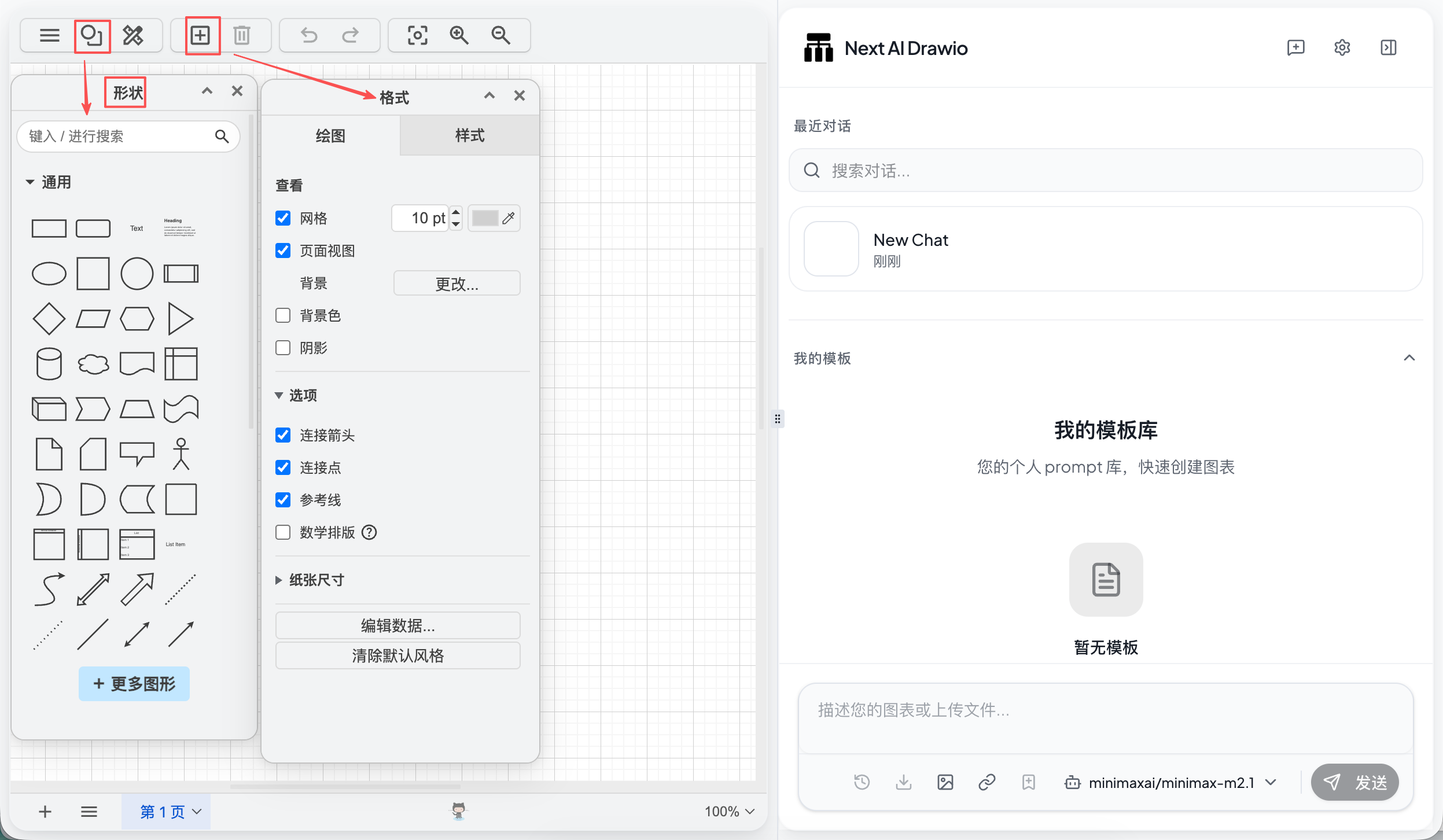Toggle the 参考线 guides checkbox
This screenshot has height=840, width=1443.
click(283, 500)
